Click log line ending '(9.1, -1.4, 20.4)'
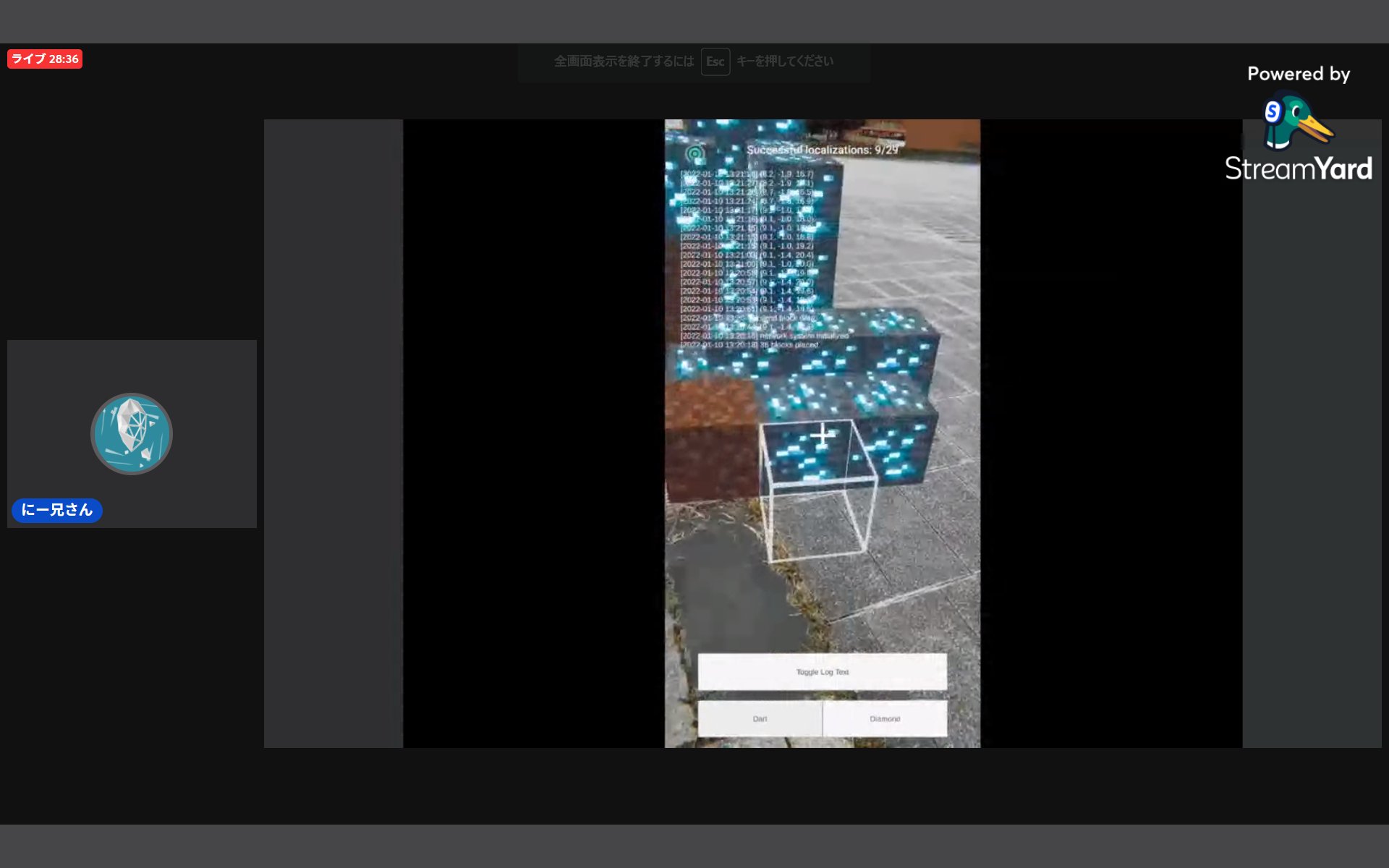Screen dimensions: 1389x868 [747, 255]
